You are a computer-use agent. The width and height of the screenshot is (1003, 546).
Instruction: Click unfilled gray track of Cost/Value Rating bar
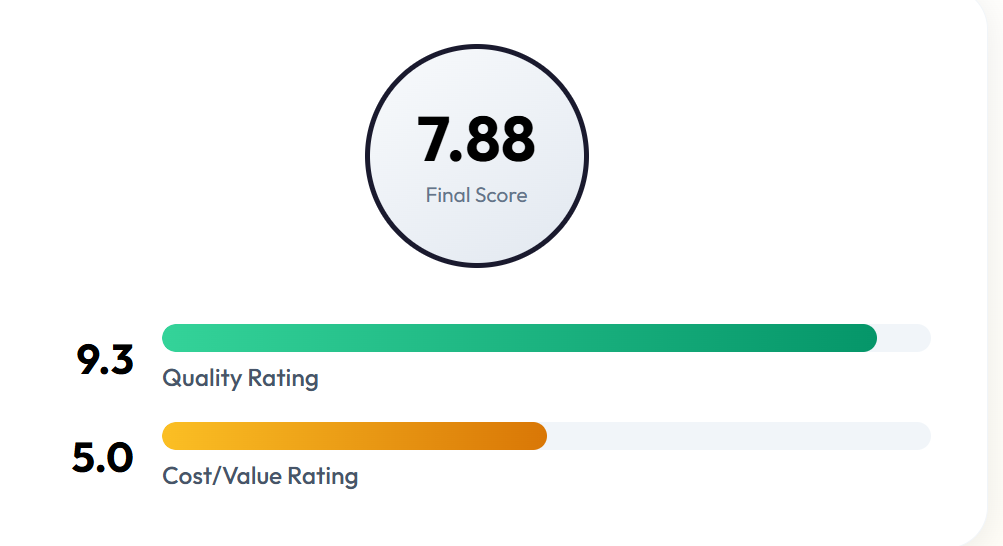tap(738, 436)
